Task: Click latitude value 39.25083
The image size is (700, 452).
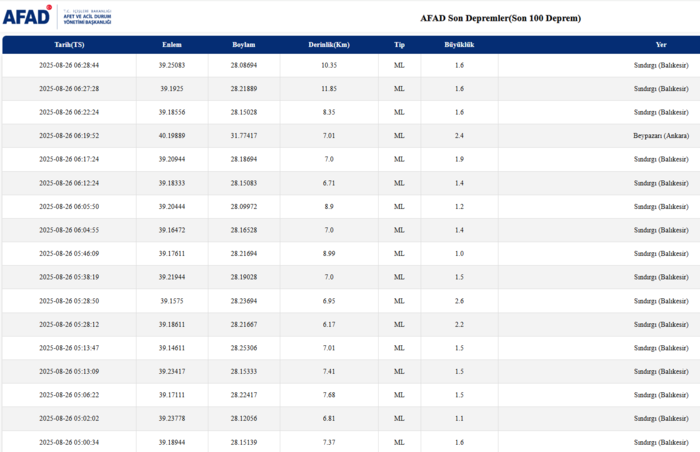Action: (172, 65)
